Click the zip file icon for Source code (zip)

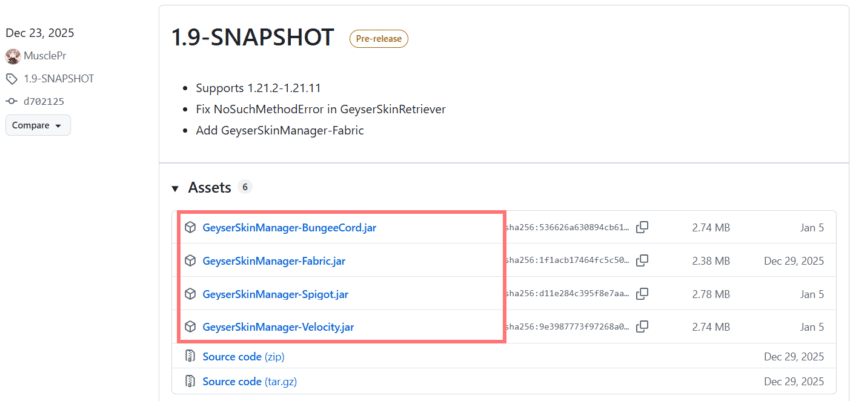point(190,357)
